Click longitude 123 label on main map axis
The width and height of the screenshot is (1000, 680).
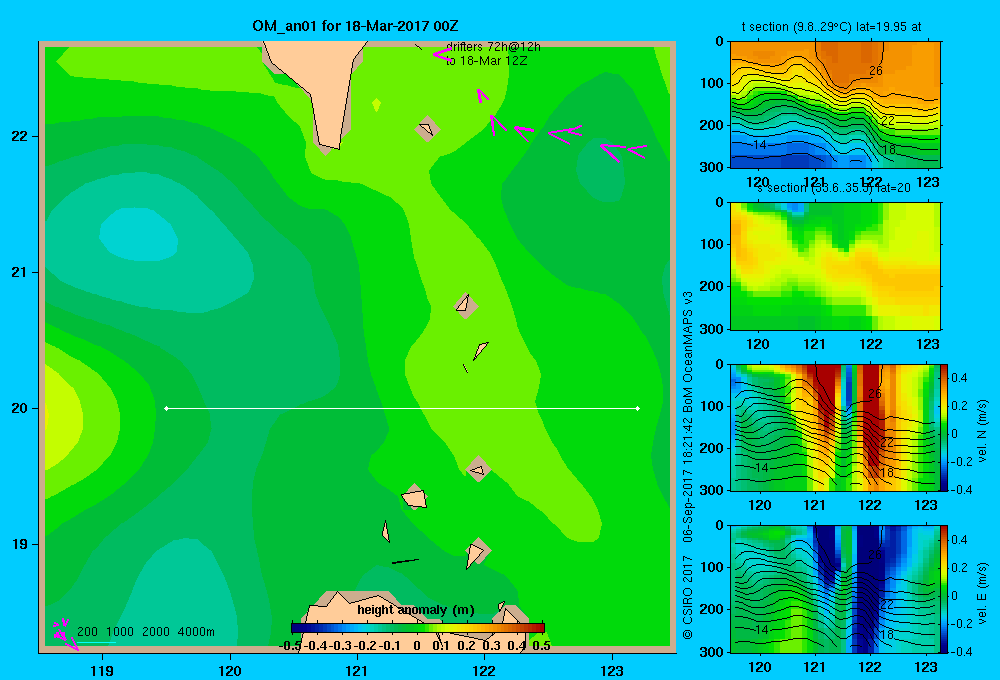(x=612, y=670)
